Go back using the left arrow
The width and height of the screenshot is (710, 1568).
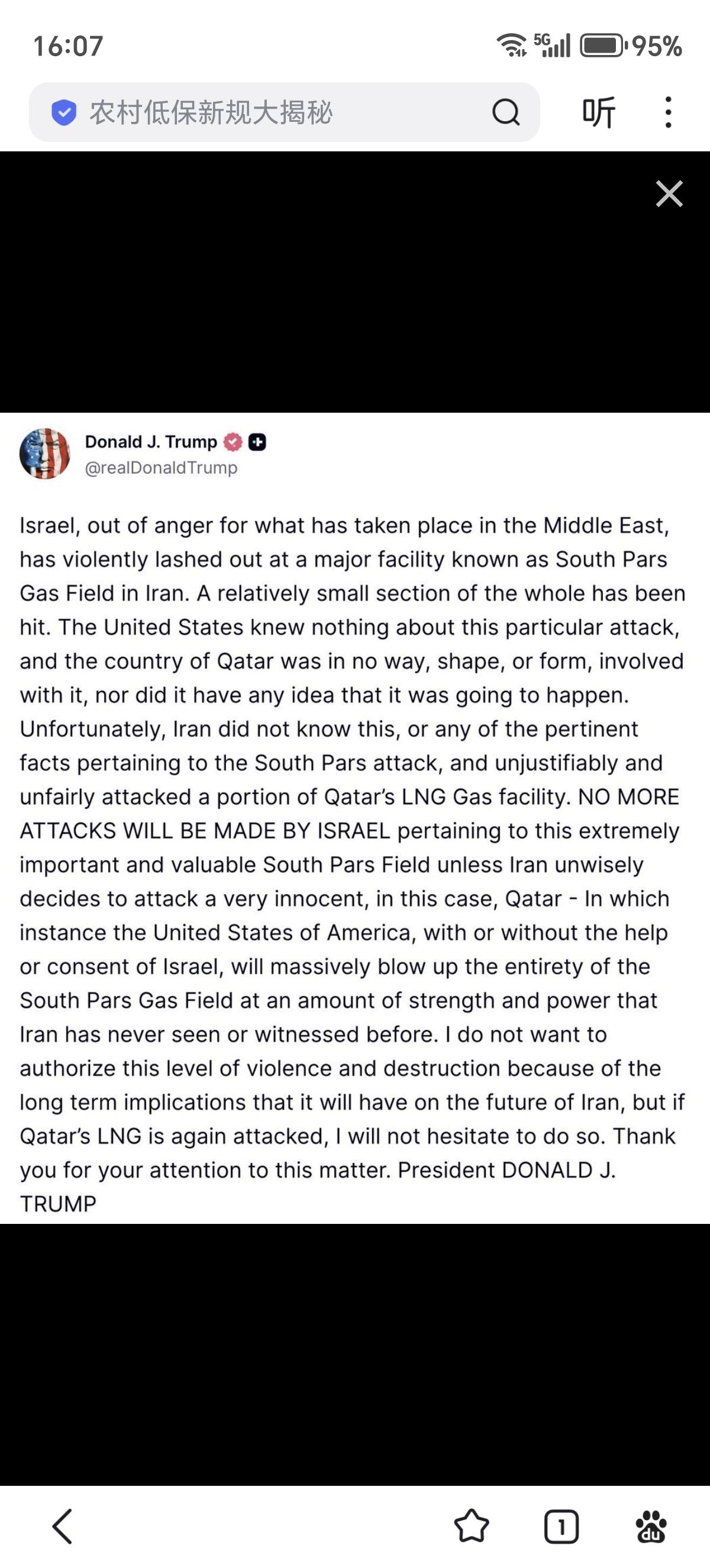pos(62,1526)
